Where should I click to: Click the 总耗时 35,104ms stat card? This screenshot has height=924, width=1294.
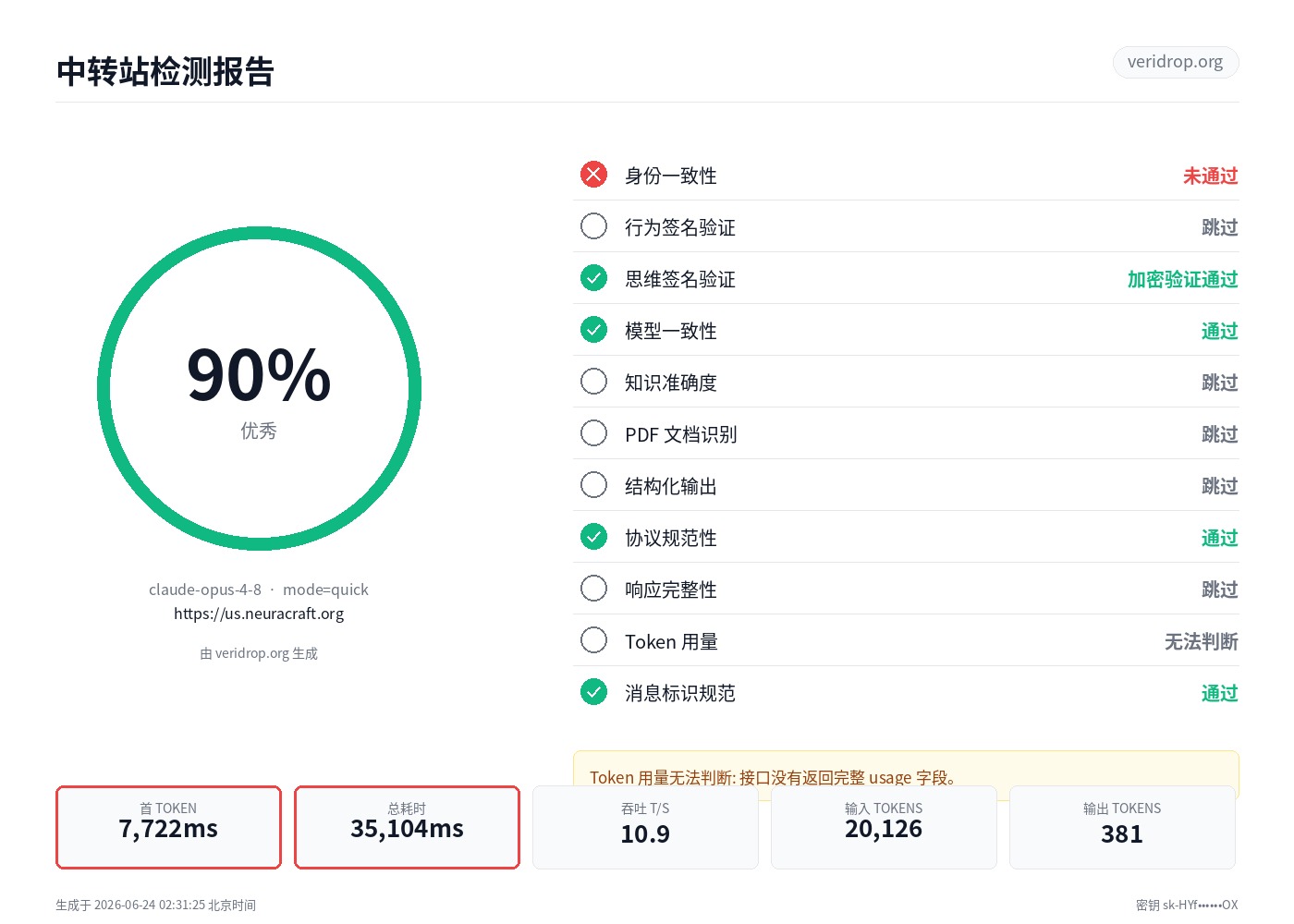407,827
